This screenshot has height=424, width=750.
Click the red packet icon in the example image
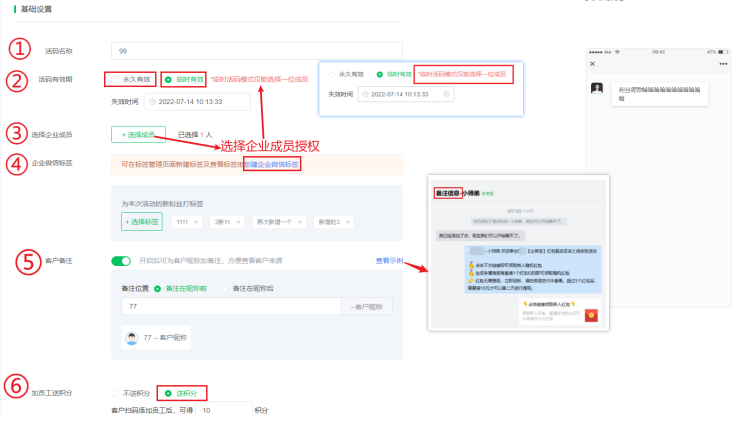(x=591, y=315)
